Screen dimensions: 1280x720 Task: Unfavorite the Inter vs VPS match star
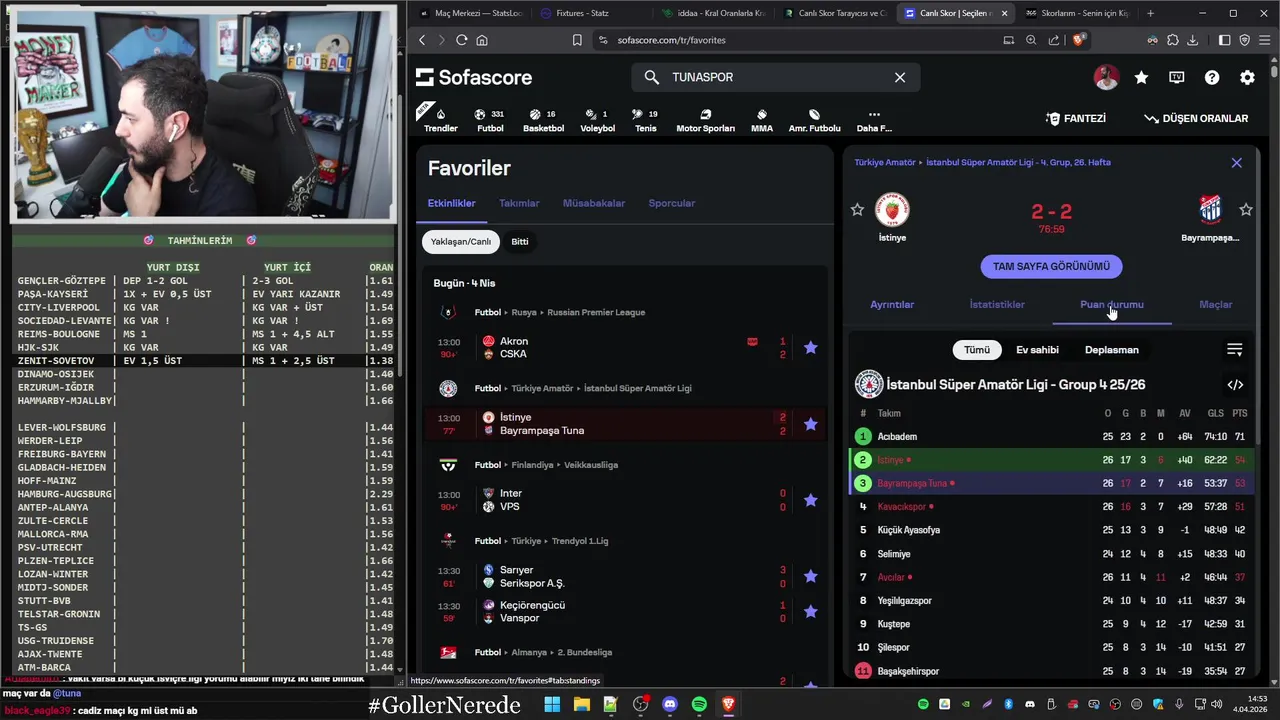pyautogui.click(x=811, y=500)
